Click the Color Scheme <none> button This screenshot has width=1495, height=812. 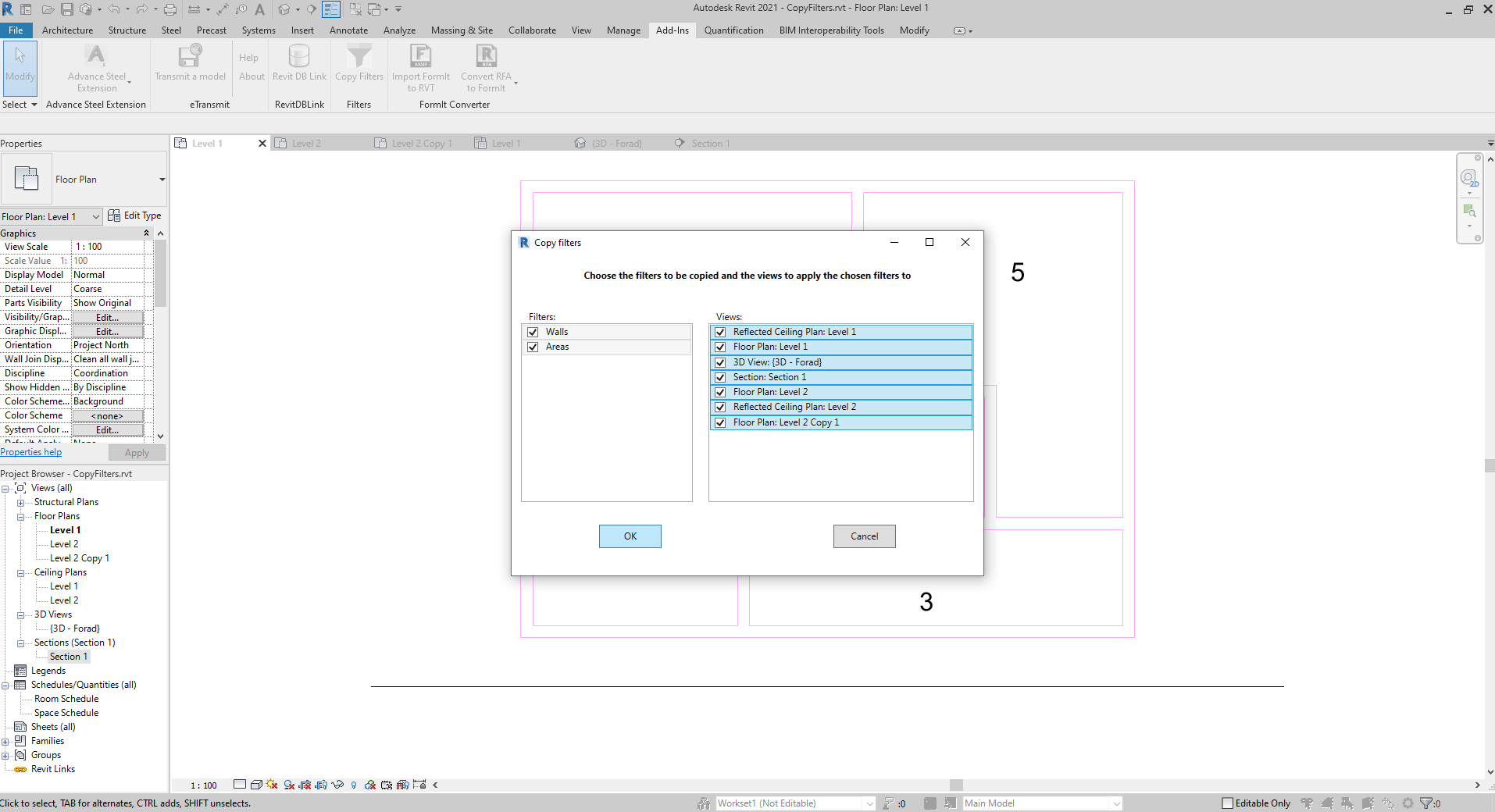[x=108, y=415]
